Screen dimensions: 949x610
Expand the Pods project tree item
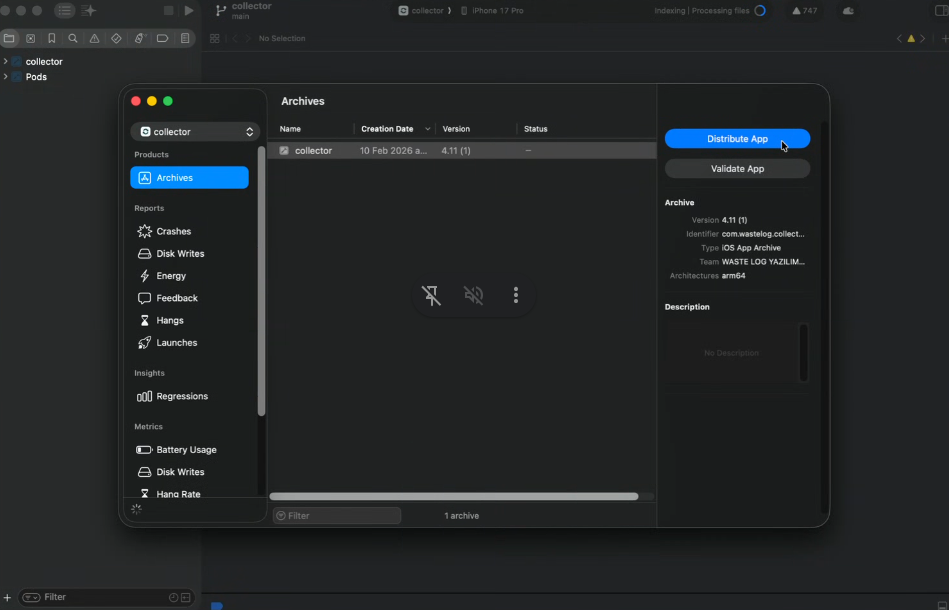pos(6,77)
